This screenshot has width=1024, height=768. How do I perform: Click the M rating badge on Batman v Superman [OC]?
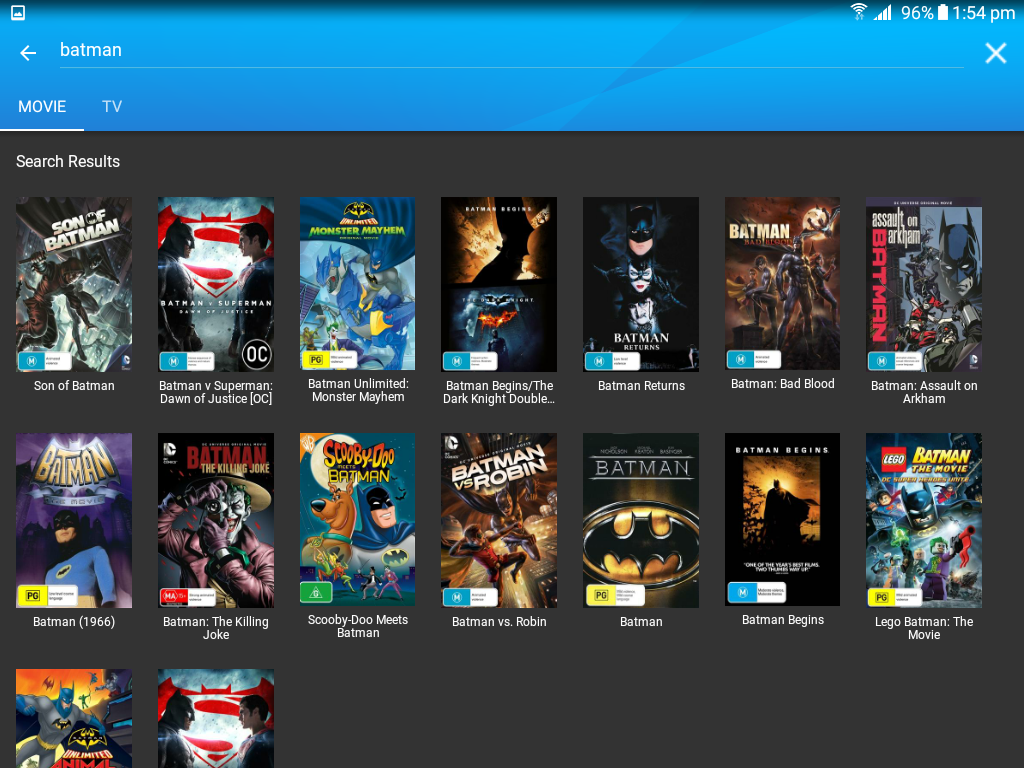click(x=187, y=360)
